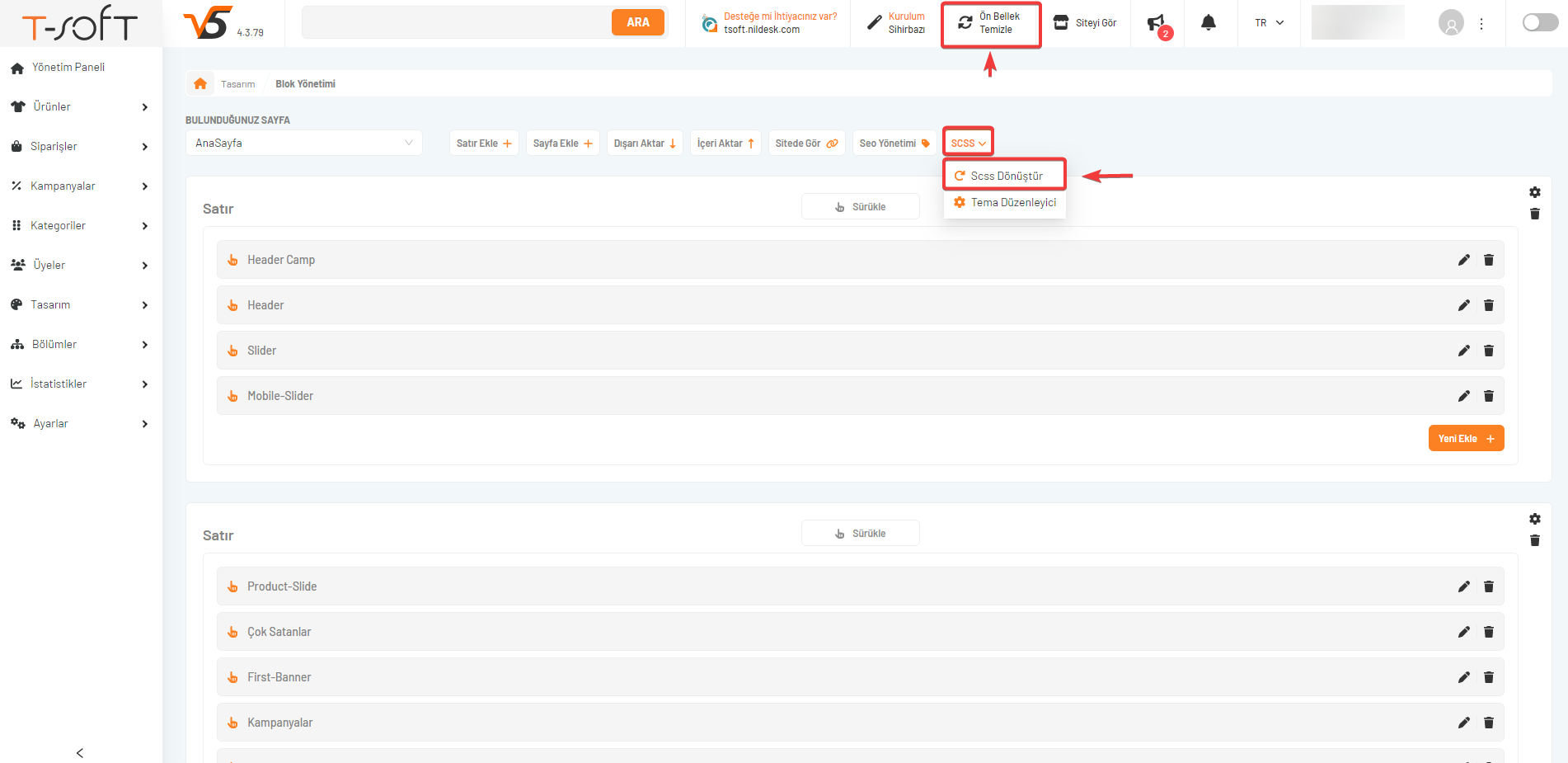Click Sitede Gör button
1568x763 pixels.
pyautogui.click(x=806, y=143)
